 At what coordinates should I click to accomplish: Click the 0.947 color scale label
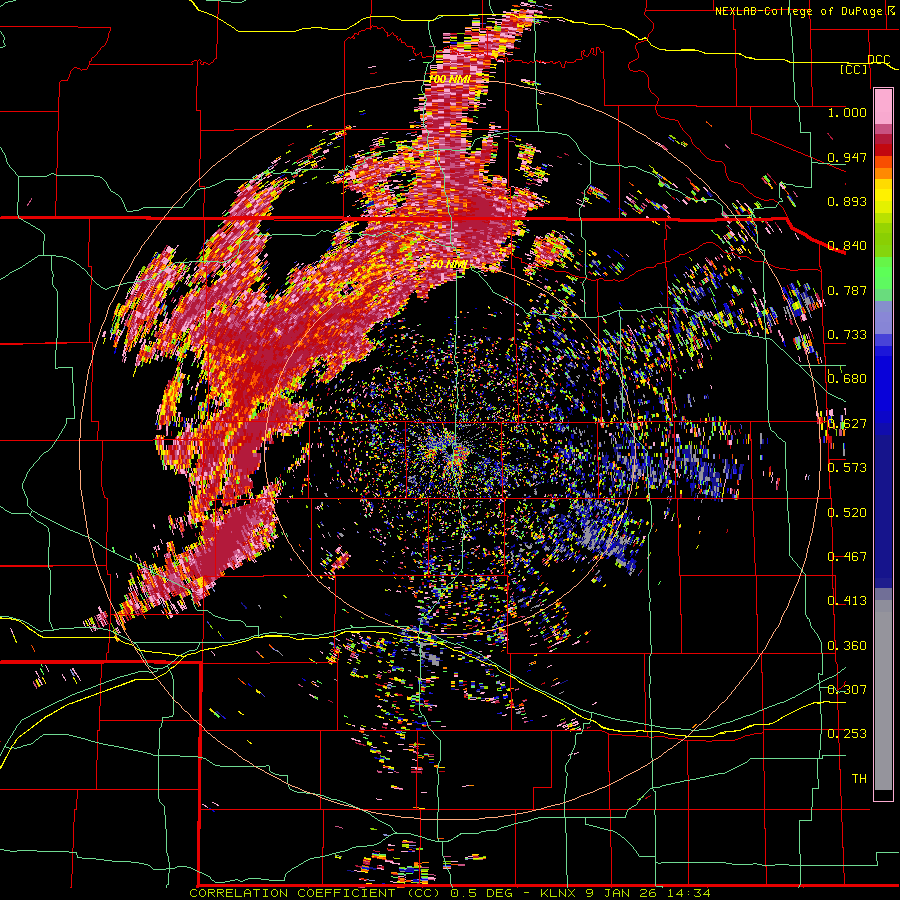(x=847, y=157)
